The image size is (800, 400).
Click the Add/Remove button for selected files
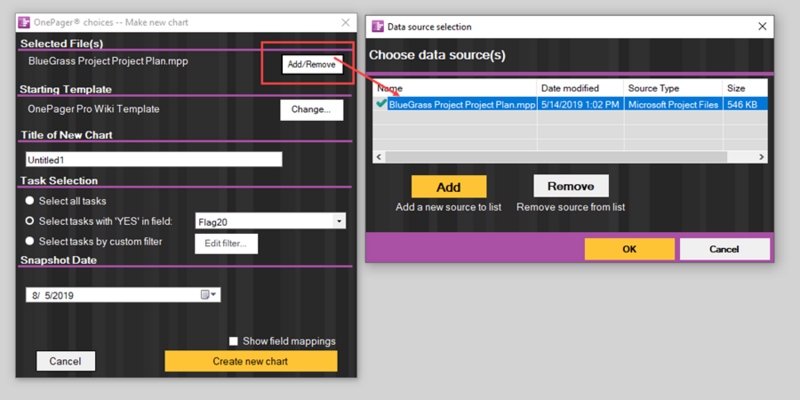(312, 65)
